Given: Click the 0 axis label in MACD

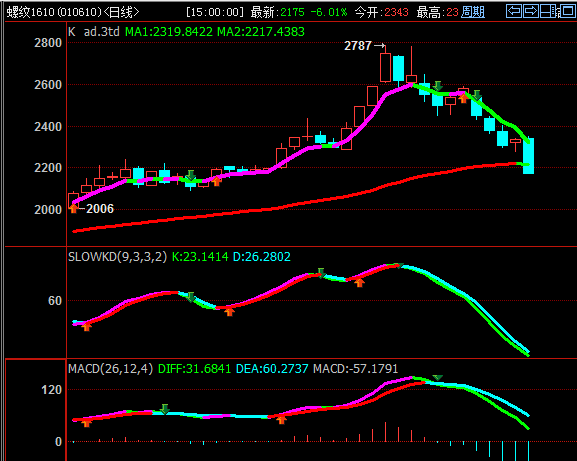Looking at the screenshot, I should click(x=58, y=442).
